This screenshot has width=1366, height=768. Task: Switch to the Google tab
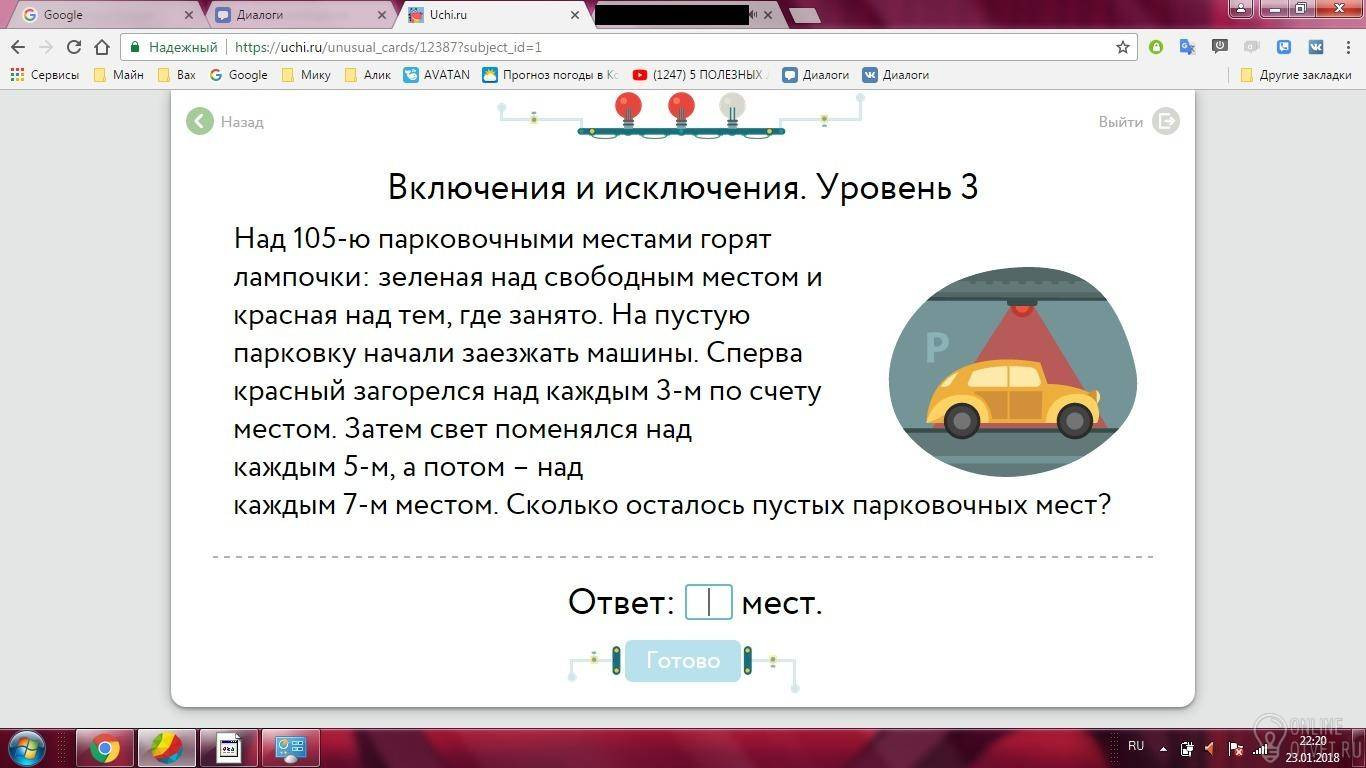coord(104,15)
